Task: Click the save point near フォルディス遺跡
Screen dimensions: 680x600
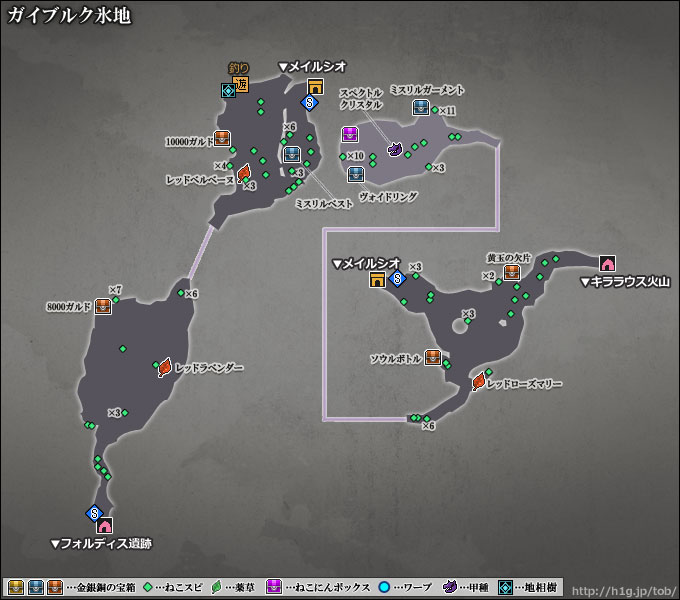Action: [x=94, y=513]
